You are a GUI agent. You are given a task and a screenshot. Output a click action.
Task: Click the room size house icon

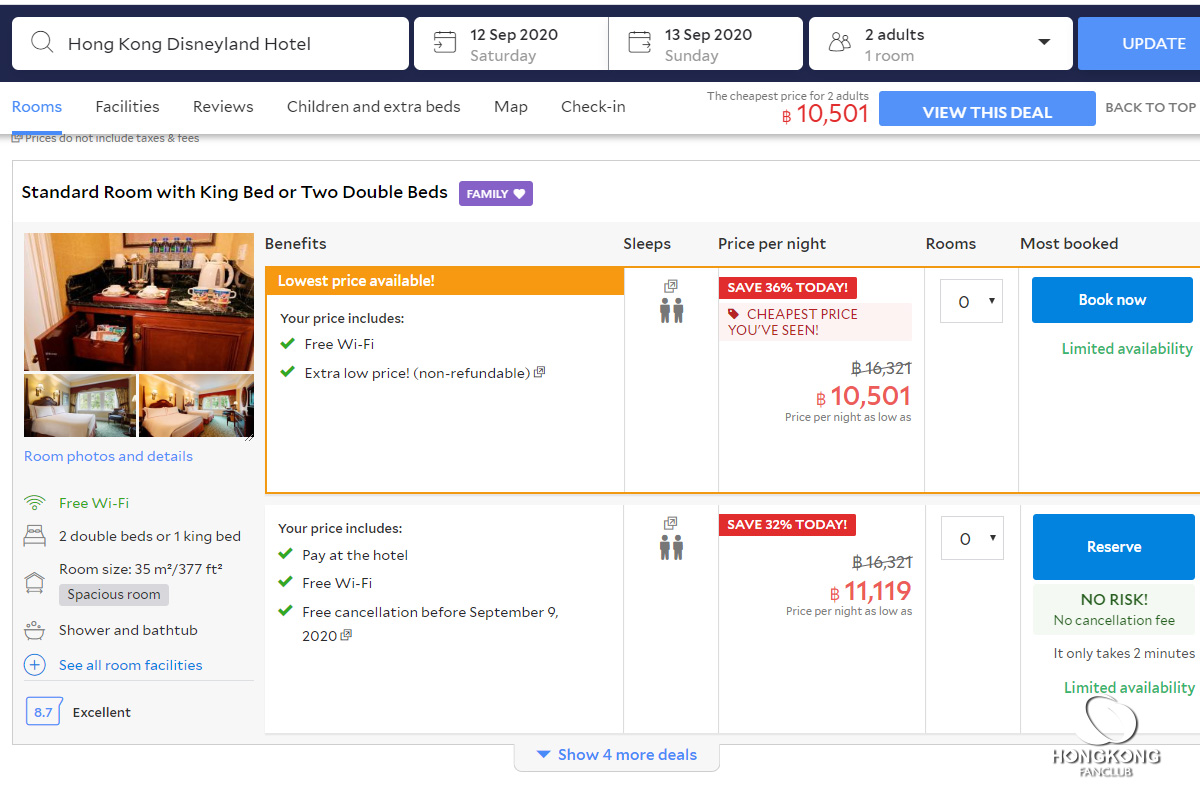click(35, 582)
